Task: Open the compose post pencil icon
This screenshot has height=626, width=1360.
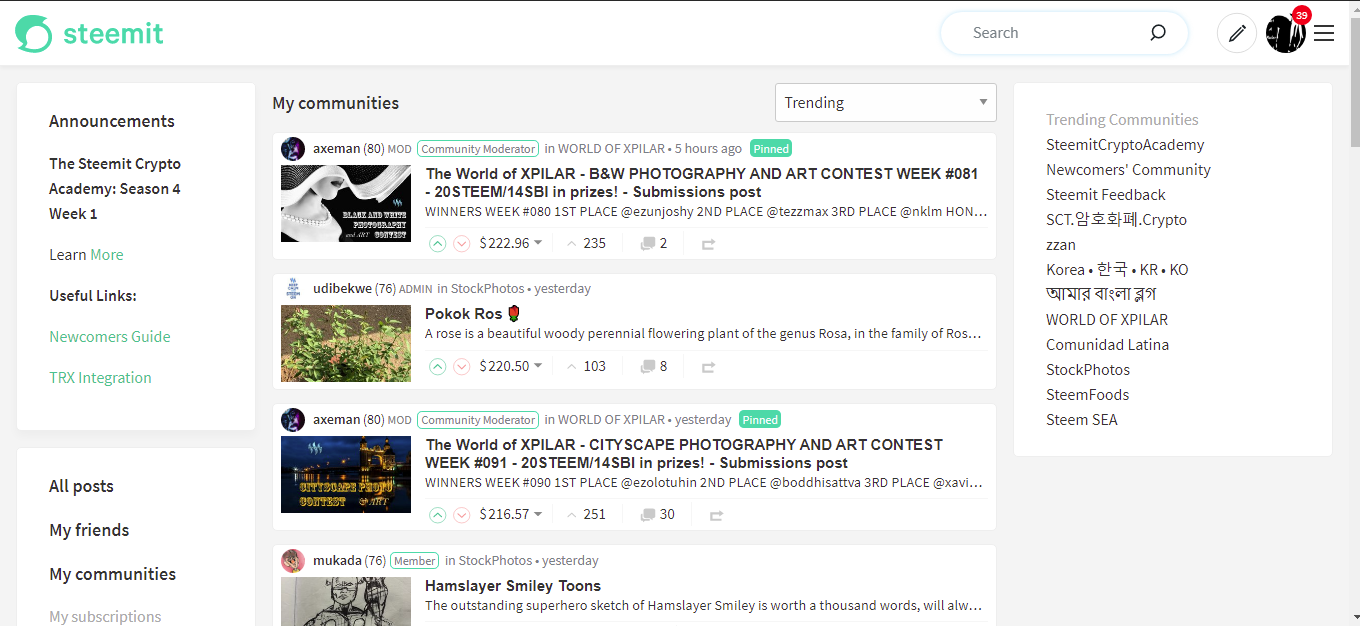Action: pyautogui.click(x=1237, y=33)
